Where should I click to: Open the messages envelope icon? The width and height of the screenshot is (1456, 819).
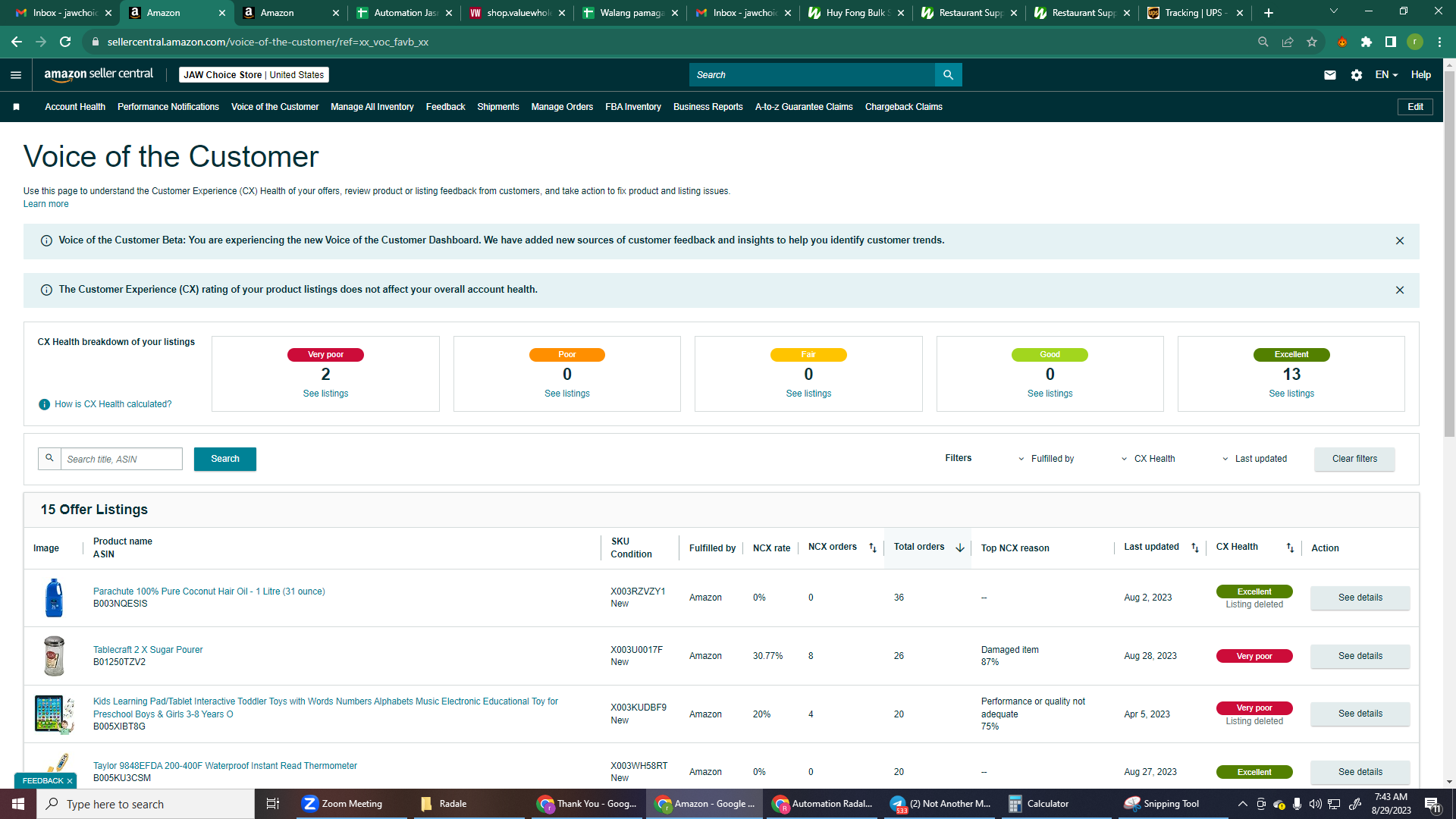(1330, 75)
